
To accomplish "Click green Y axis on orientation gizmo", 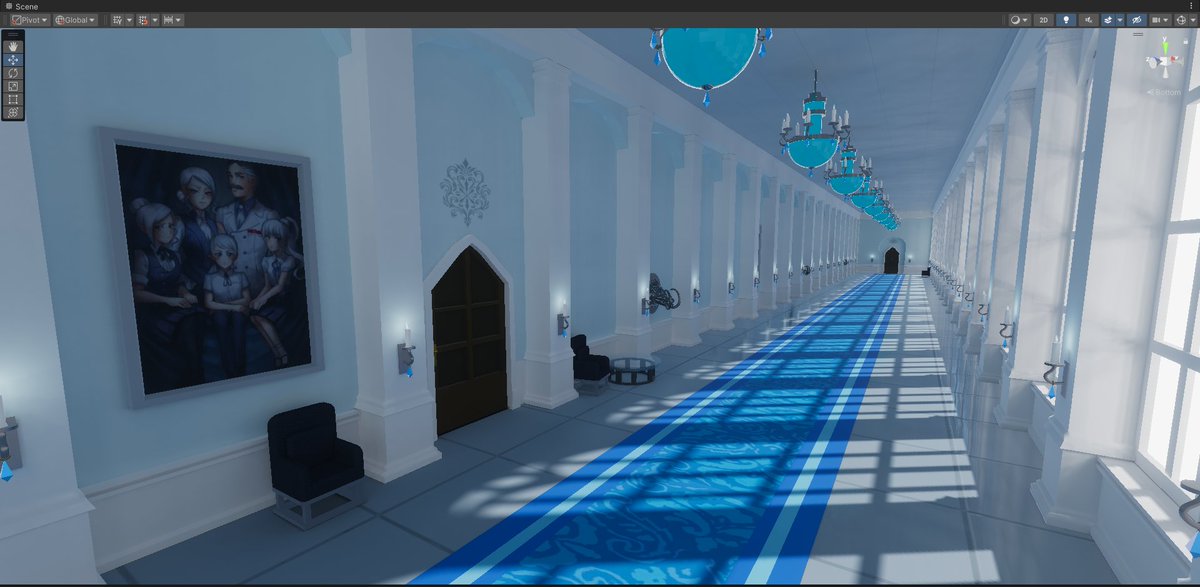I will 1165,46.
